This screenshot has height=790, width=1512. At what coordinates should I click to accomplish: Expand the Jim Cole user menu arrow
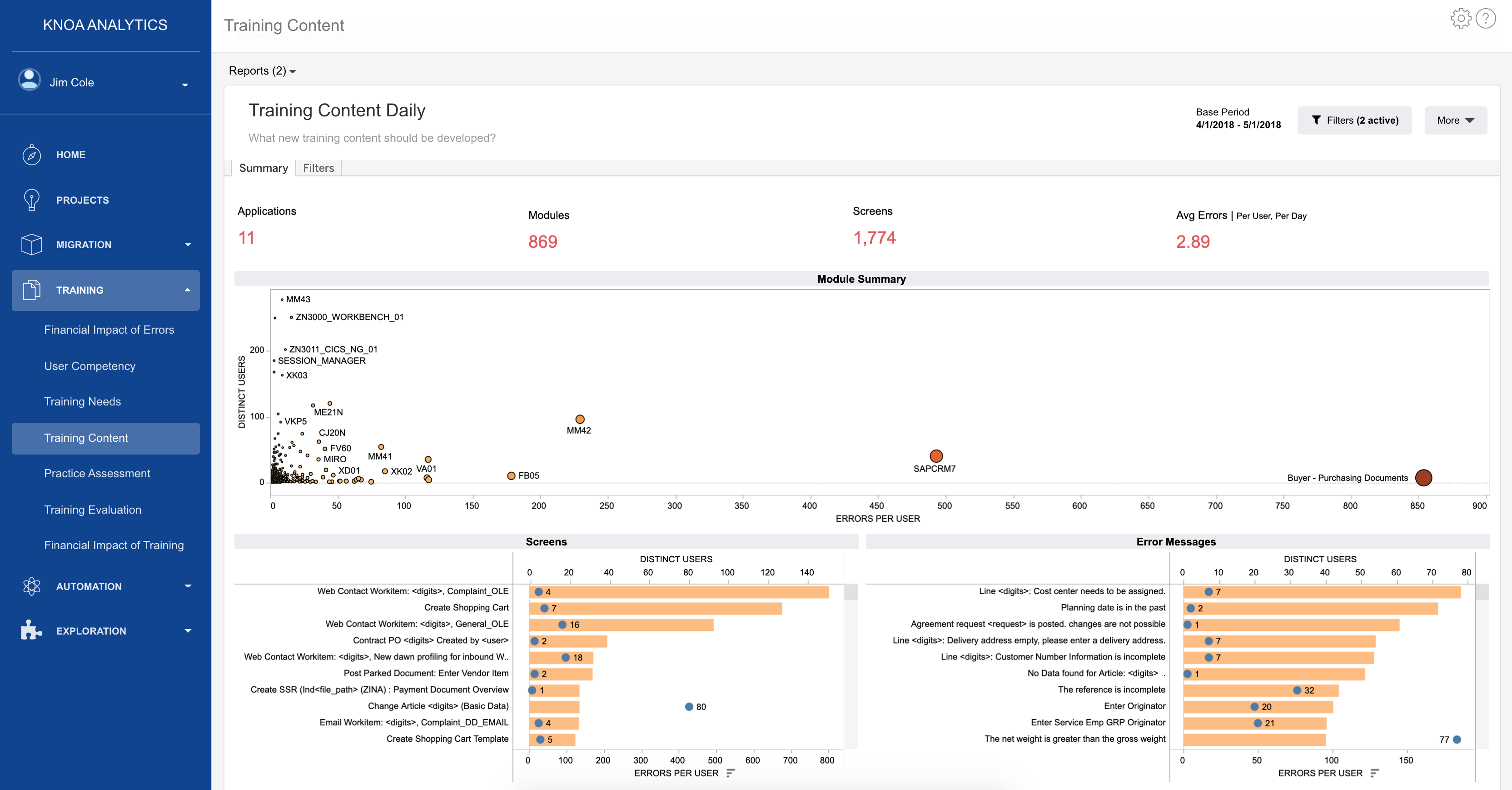pyautogui.click(x=185, y=85)
